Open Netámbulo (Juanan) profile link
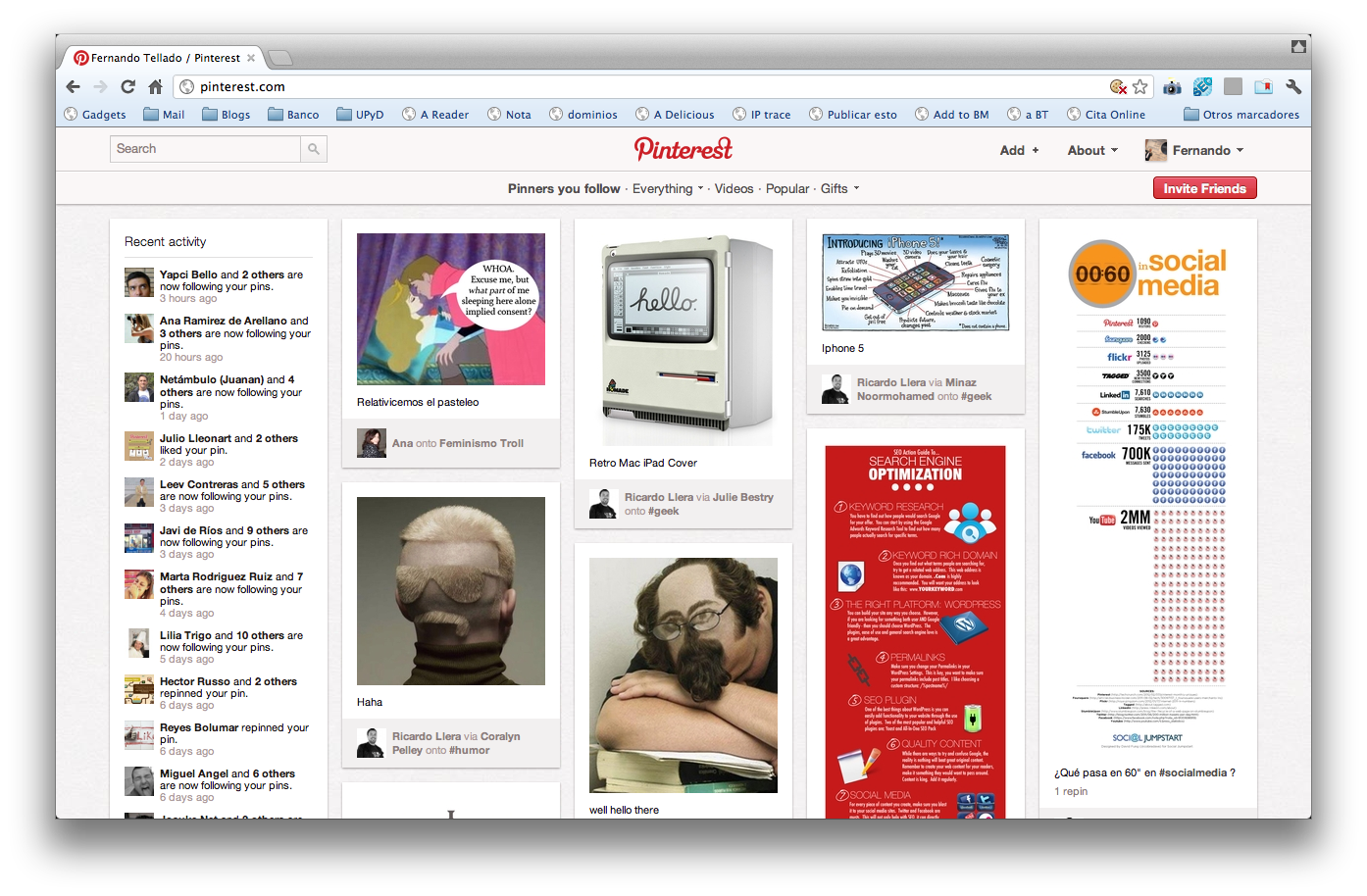Viewport: 1367px width, 896px height. tap(212, 379)
